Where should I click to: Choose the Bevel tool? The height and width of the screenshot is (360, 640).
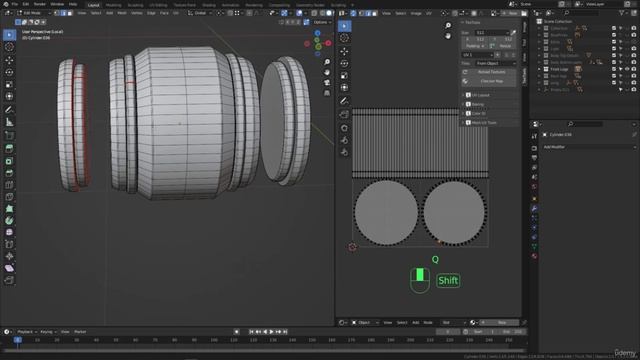[x=9, y=173]
